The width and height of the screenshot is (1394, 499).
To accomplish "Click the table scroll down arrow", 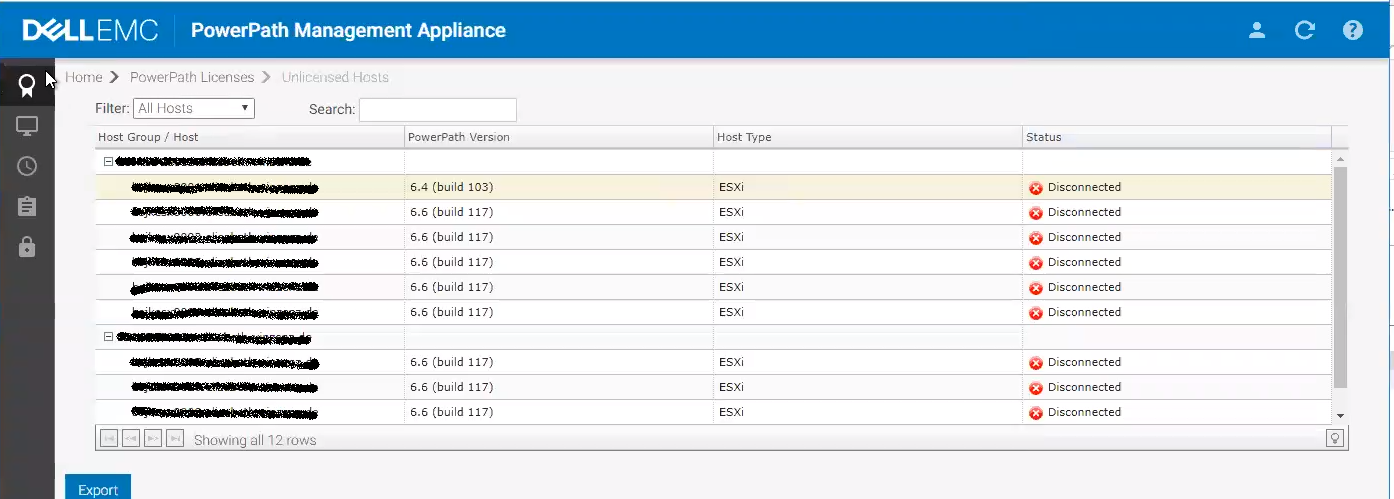I will pos(1340,415).
